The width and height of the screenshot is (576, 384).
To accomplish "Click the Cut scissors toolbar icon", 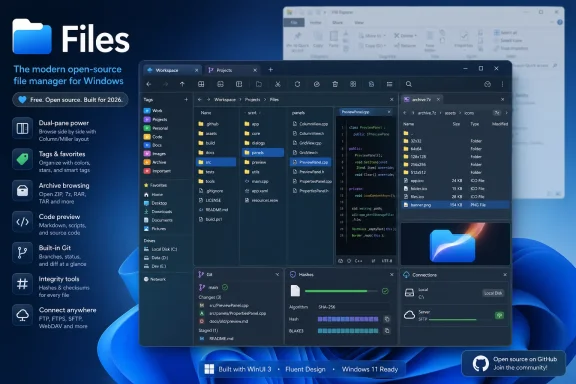I will coord(278,84).
